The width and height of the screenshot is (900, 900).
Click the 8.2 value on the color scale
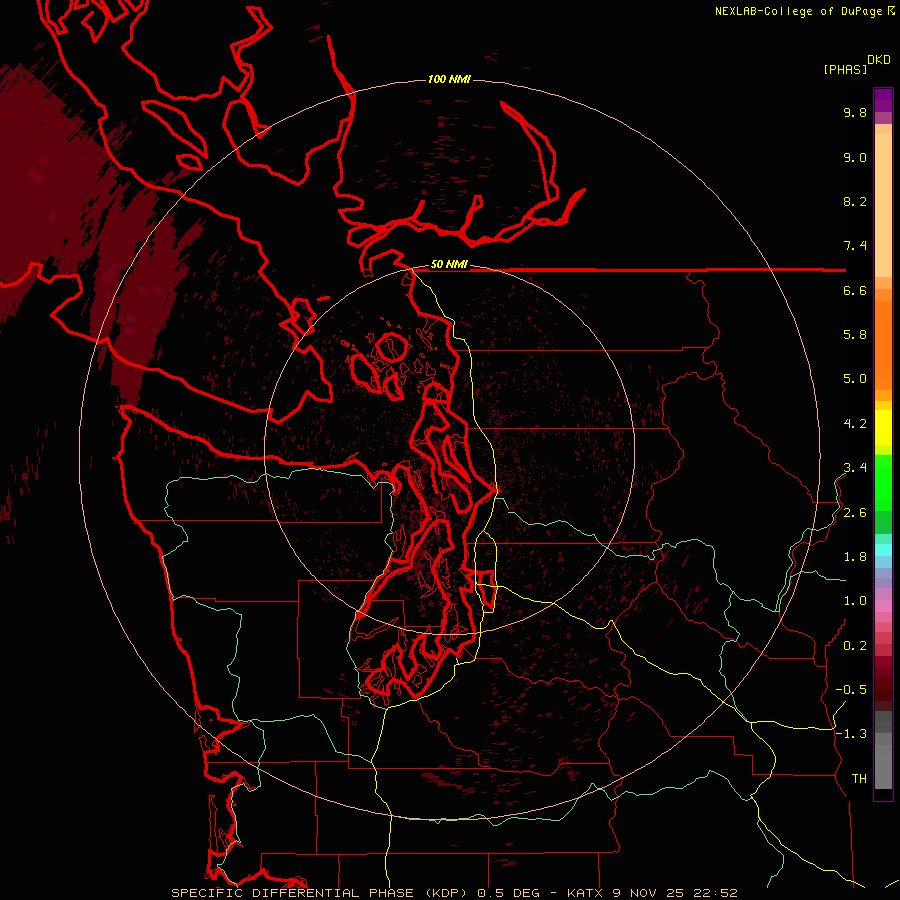coord(855,201)
